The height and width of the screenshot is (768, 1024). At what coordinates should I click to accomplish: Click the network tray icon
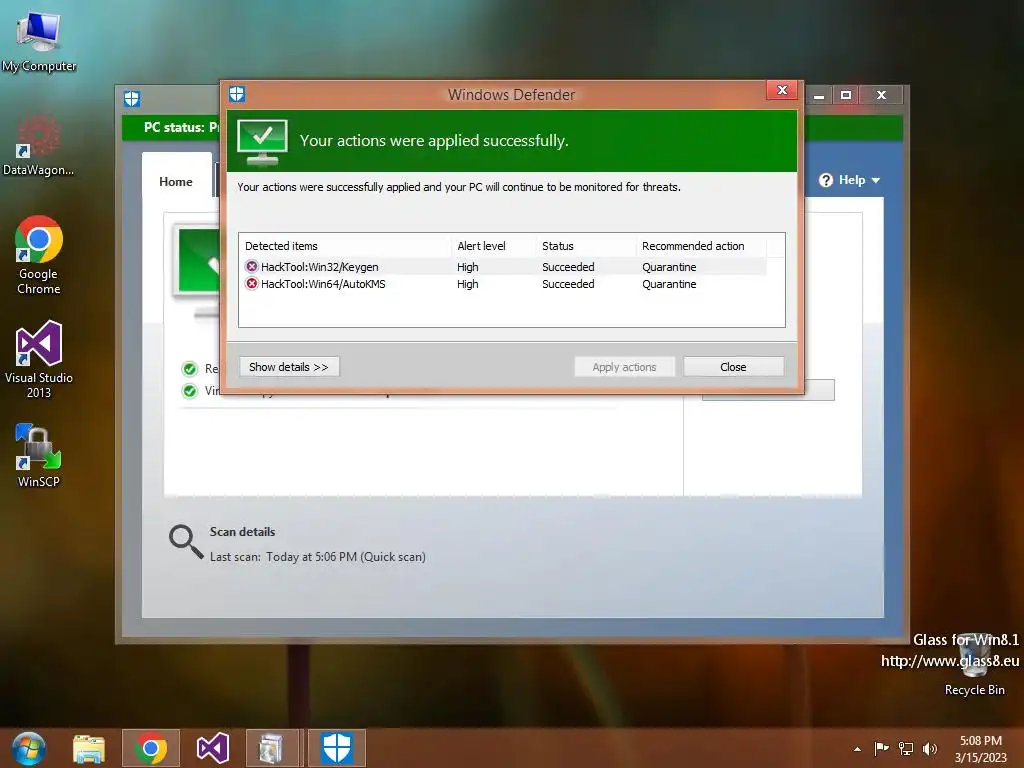[906, 748]
